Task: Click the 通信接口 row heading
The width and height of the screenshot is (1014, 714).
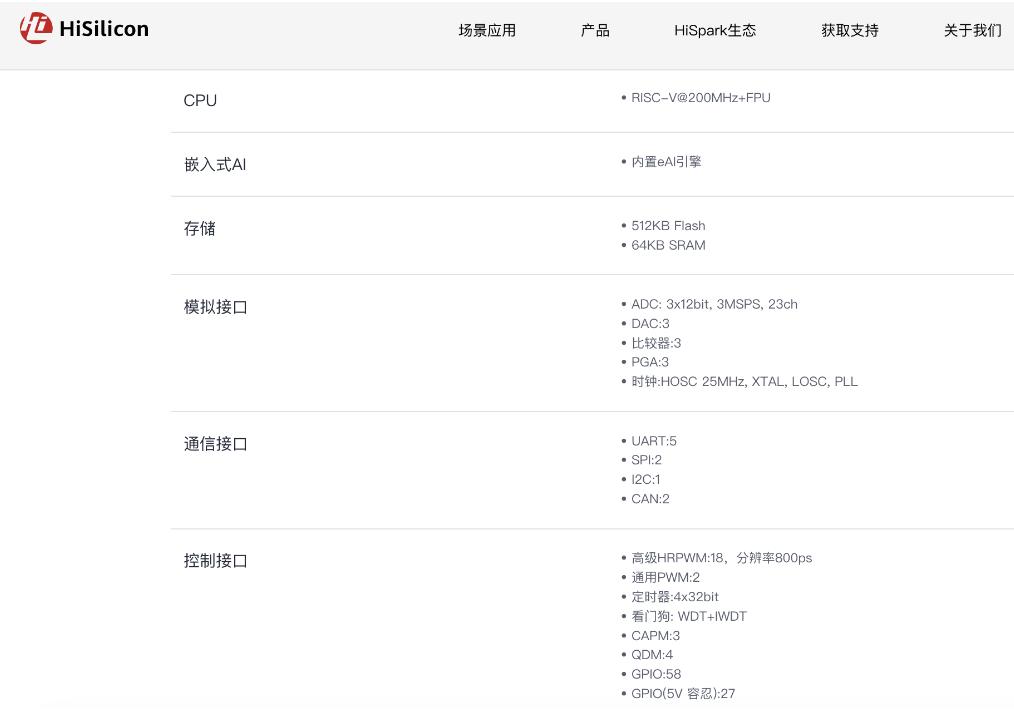Action: click(216, 444)
